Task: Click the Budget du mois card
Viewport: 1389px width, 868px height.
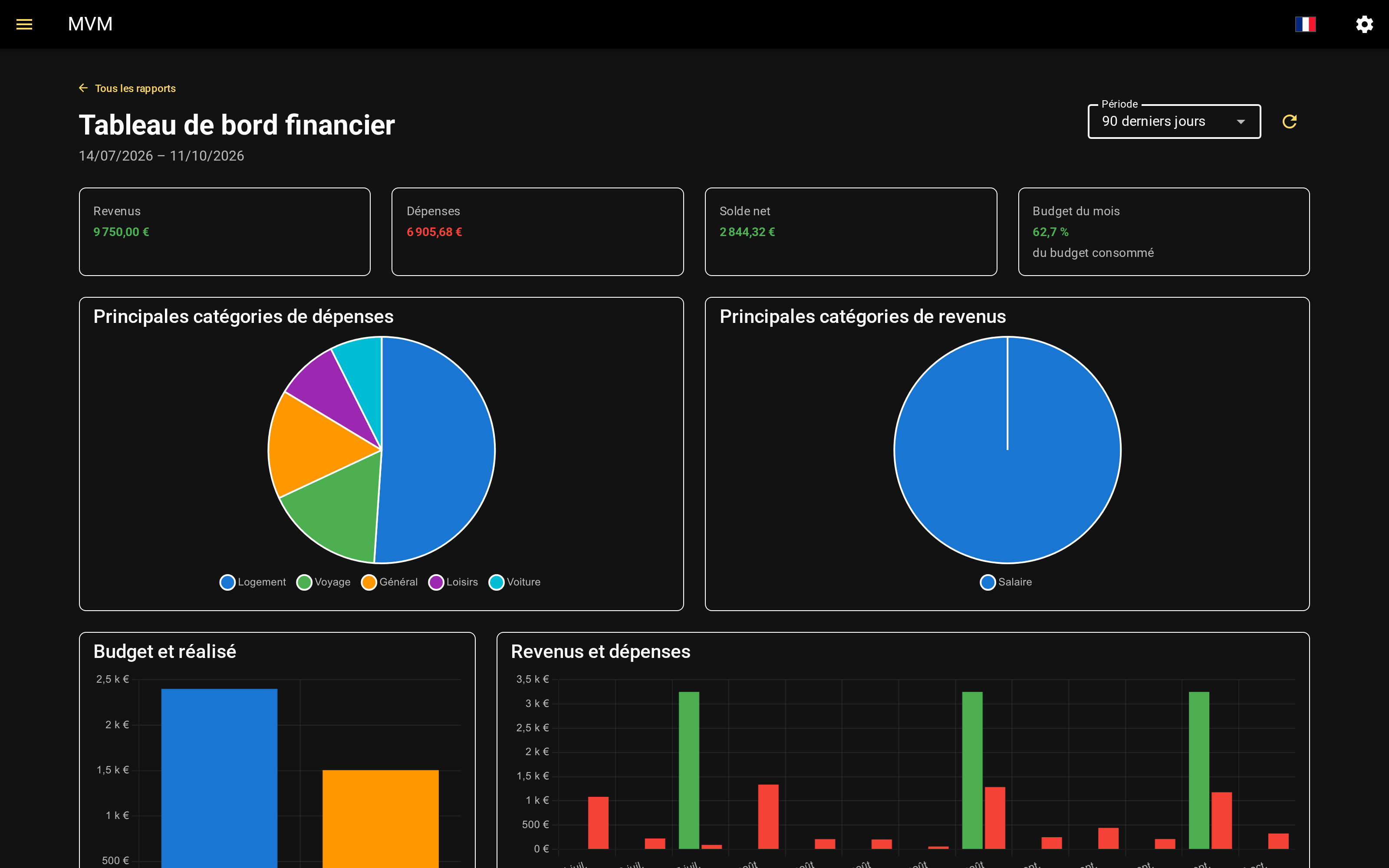Action: 1163,231
